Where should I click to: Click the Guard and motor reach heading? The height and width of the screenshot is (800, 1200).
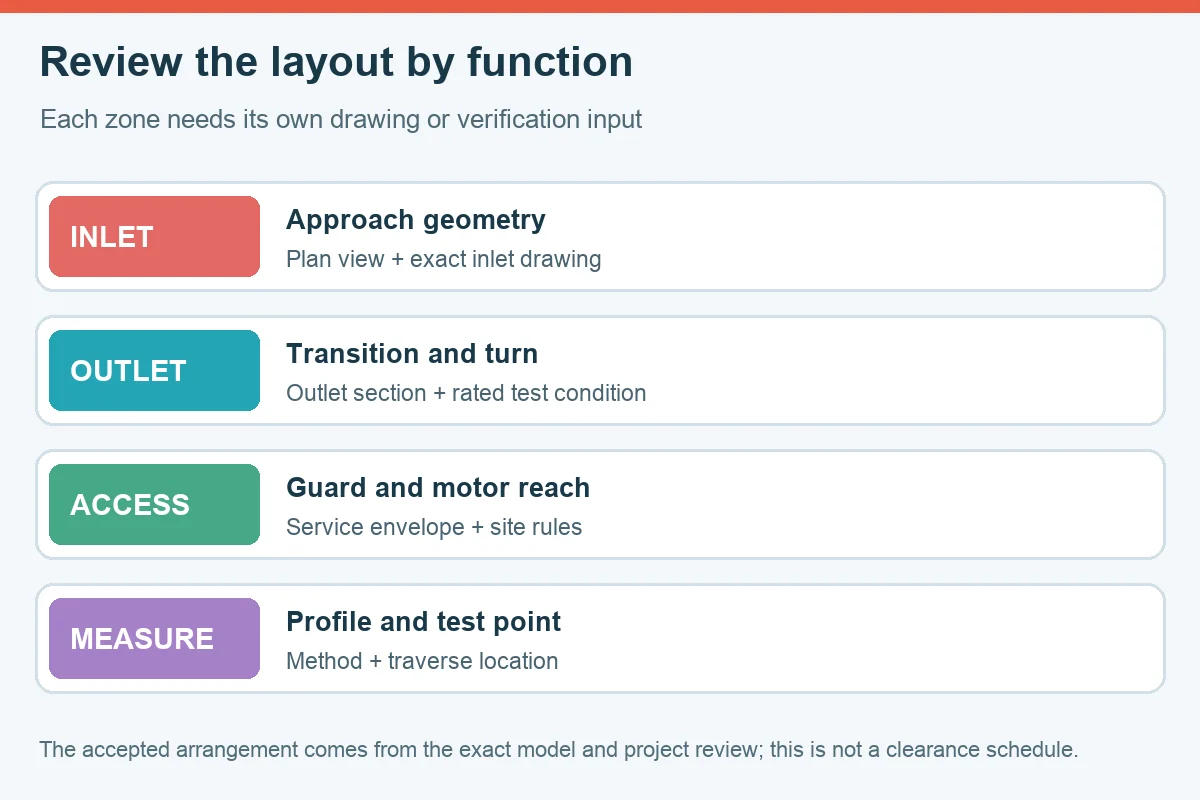click(x=438, y=488)
